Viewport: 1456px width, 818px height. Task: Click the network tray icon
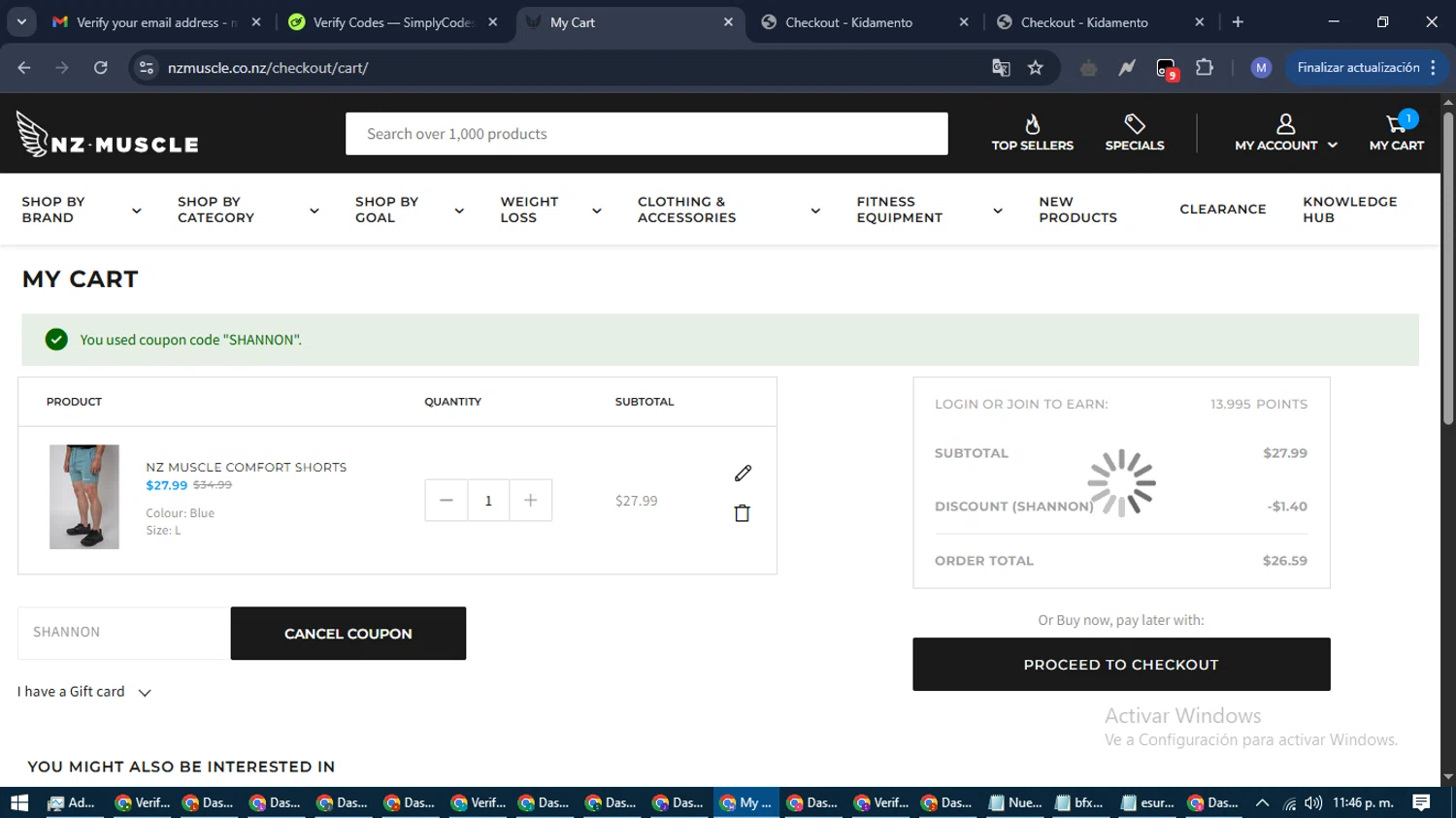(1289, 802)
